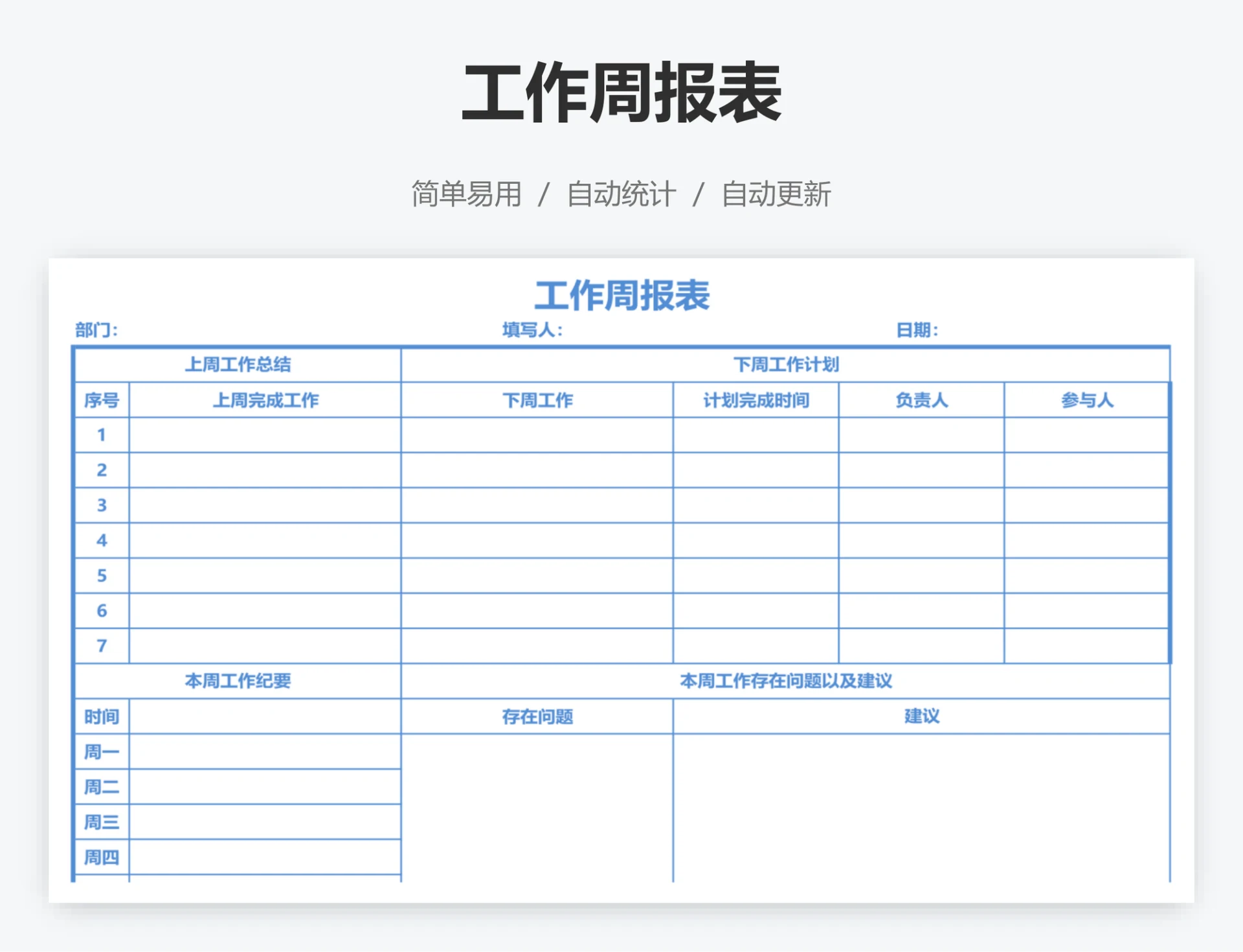
Task: Click the 建议 column header
Action: pos(921,716)
